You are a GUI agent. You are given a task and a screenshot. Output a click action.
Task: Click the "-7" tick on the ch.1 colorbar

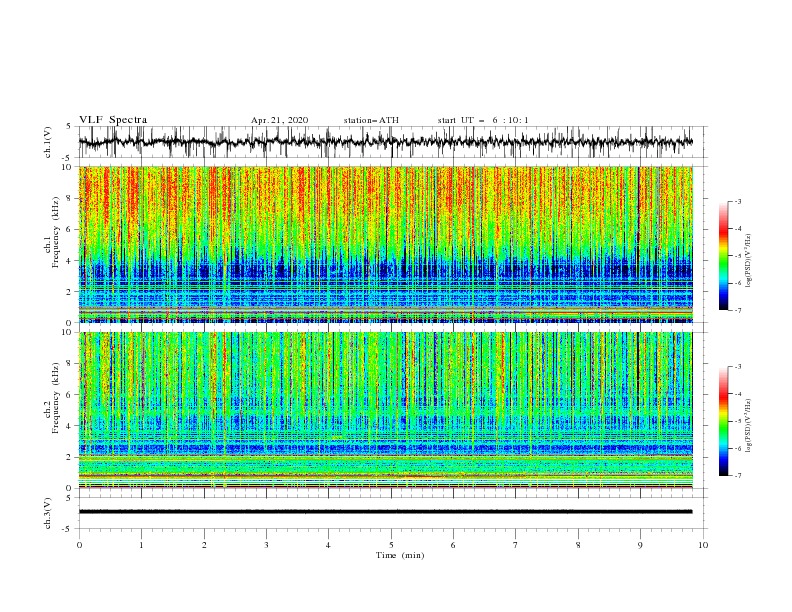coord(738,311)
